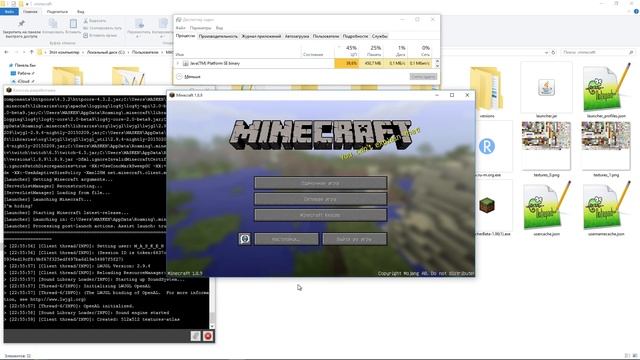Switch to App history tab in Task Manager

261,36
